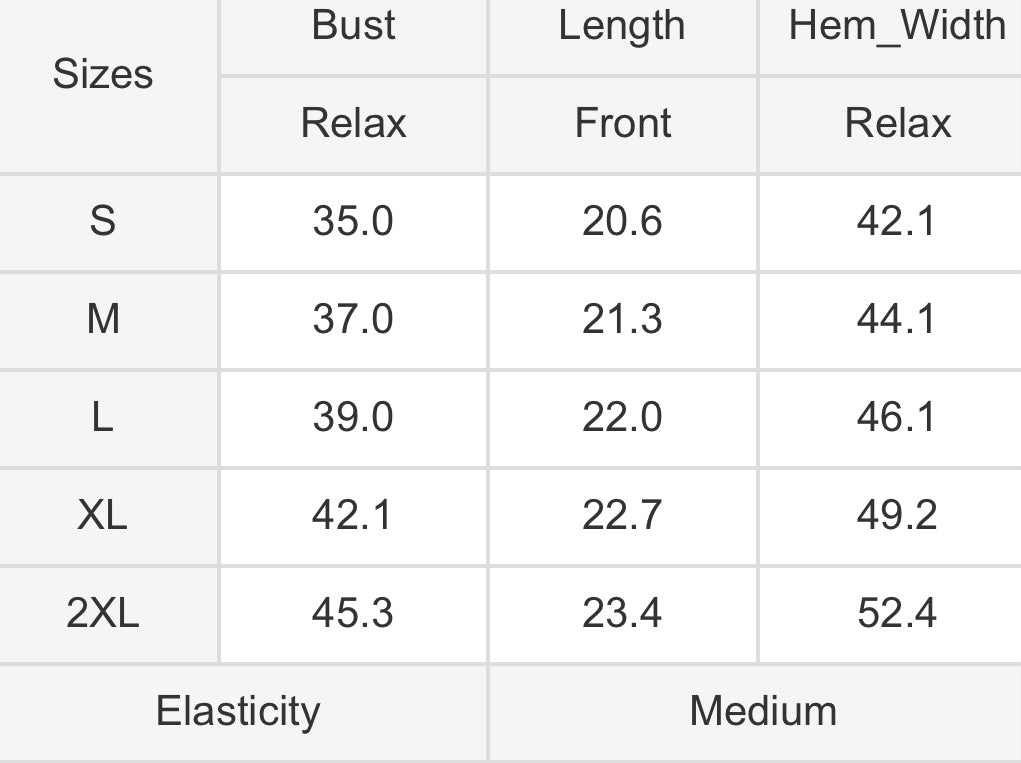Click the Relax subheader under Bust
This screenshot has width=1021, height=763.
pyautogui.click(x=354, y=124)
